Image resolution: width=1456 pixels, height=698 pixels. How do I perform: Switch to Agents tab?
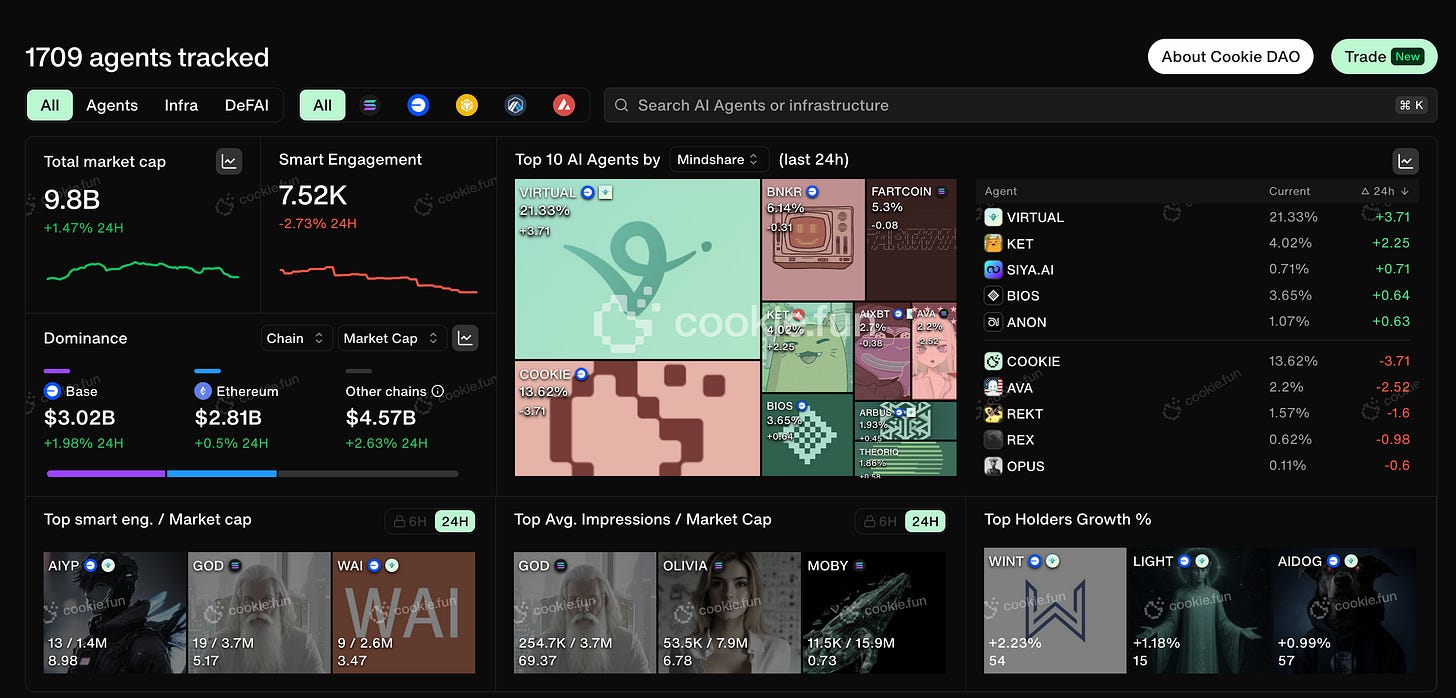(112, 105)
